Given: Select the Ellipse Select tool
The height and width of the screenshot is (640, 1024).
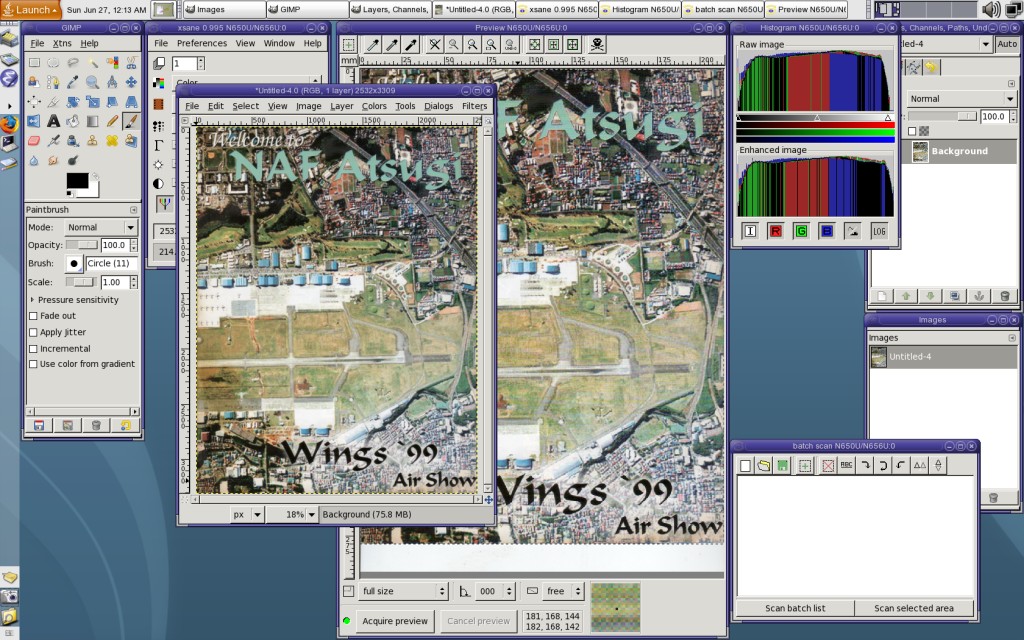Looking at the screenshot, I should click(x=53, y=63).
